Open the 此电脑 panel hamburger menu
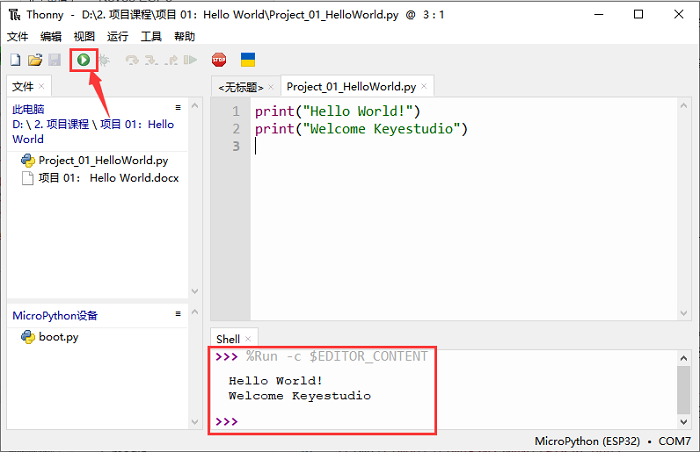This screenshot has height=452, width=700. [x=178, y=107]
